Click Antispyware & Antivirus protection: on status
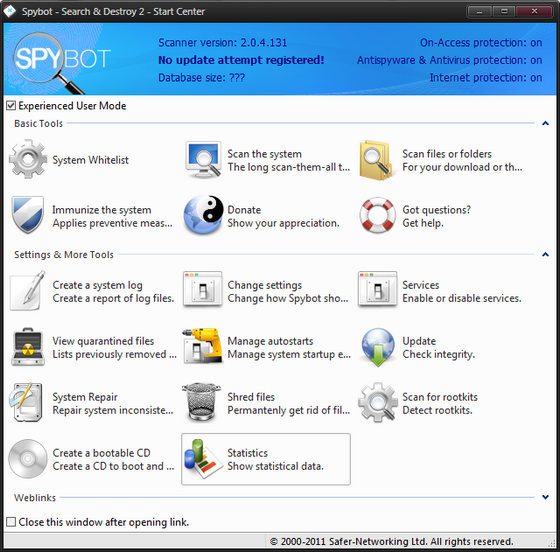Screen dimensions: 560x552 click(x=449, y=60)
